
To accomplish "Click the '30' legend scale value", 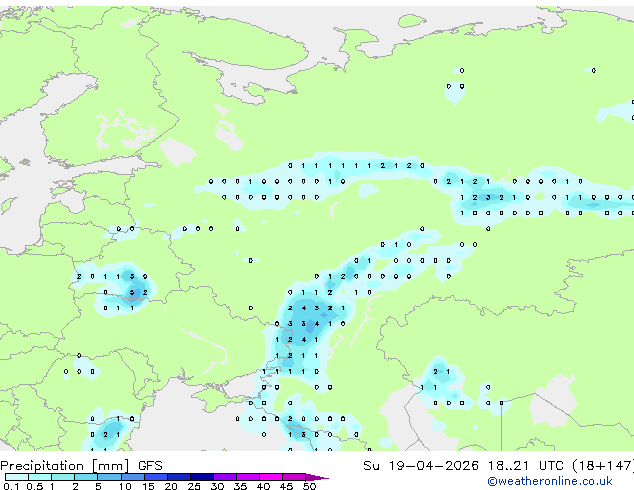I will [217, 486].
